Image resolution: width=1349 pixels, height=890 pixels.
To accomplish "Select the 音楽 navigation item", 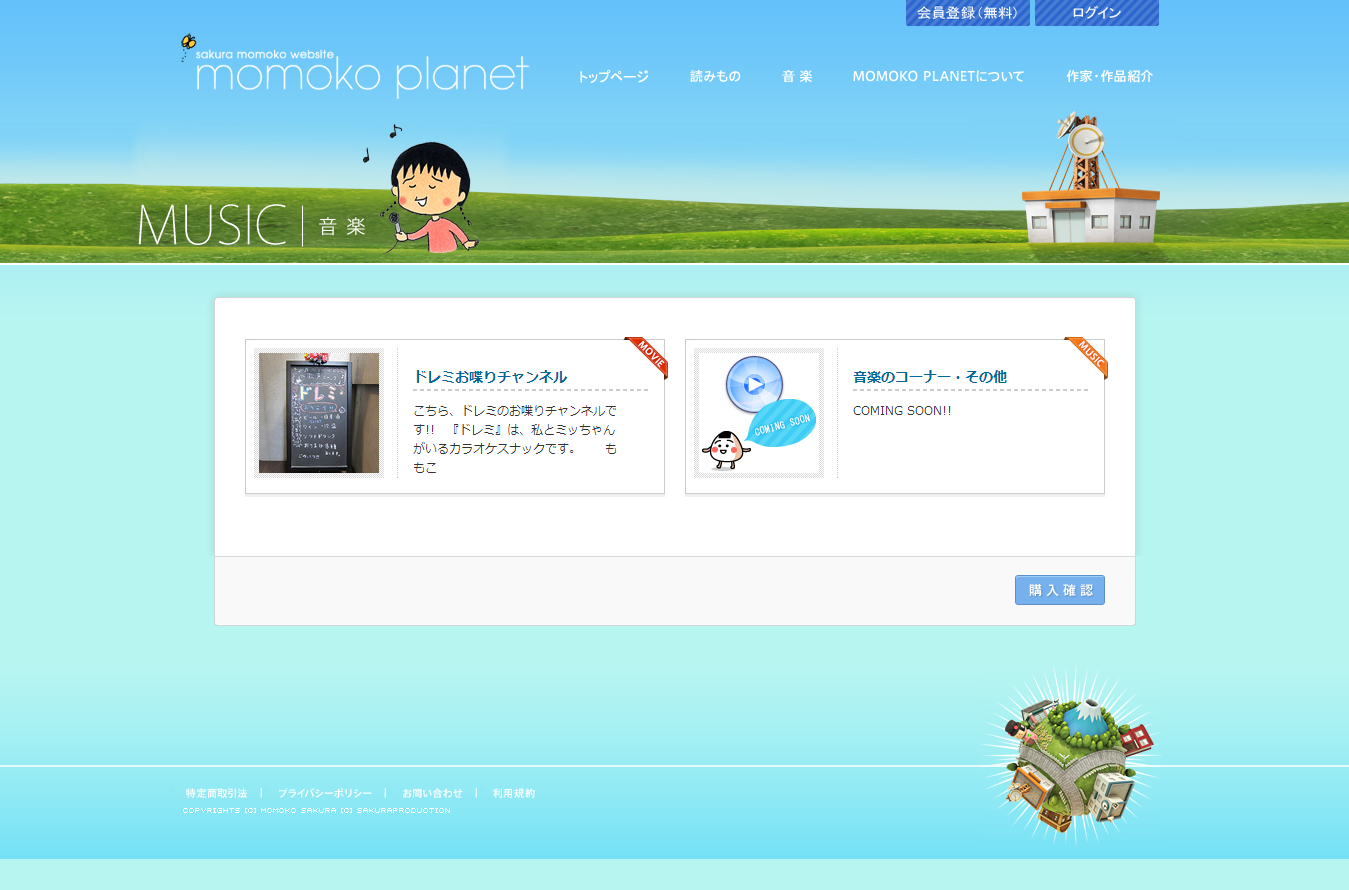I will pyautogui.click(x=797, y=76).
